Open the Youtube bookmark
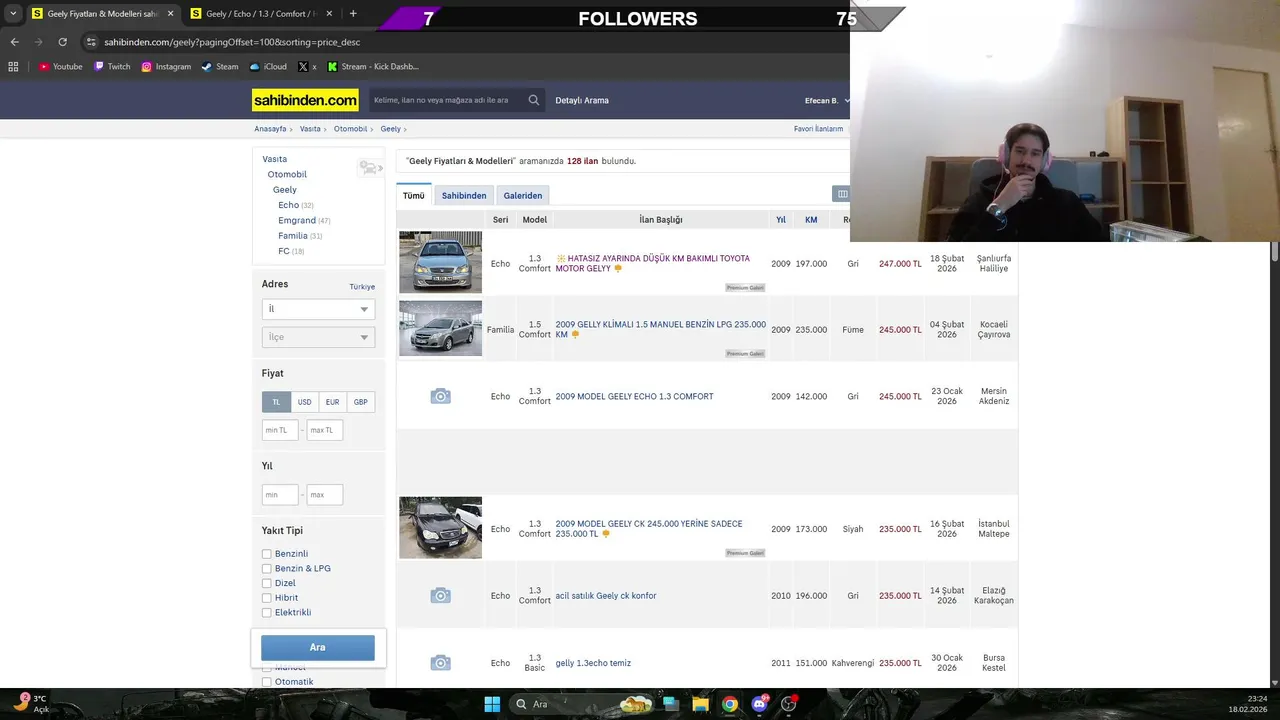This screenshot has height=720, width=1280. (60, 67)
